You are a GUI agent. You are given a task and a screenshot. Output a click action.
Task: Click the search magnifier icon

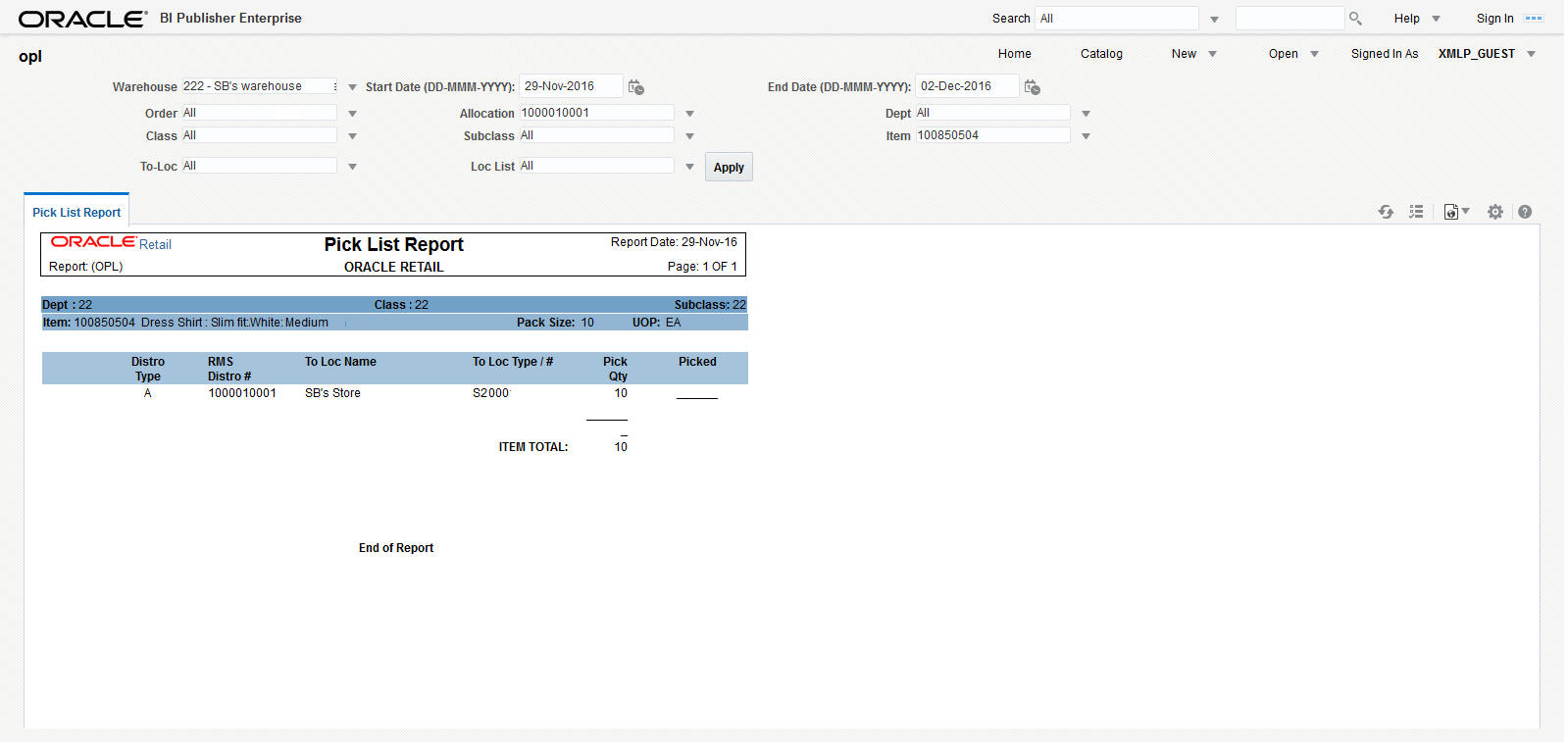coord(1355,19)
